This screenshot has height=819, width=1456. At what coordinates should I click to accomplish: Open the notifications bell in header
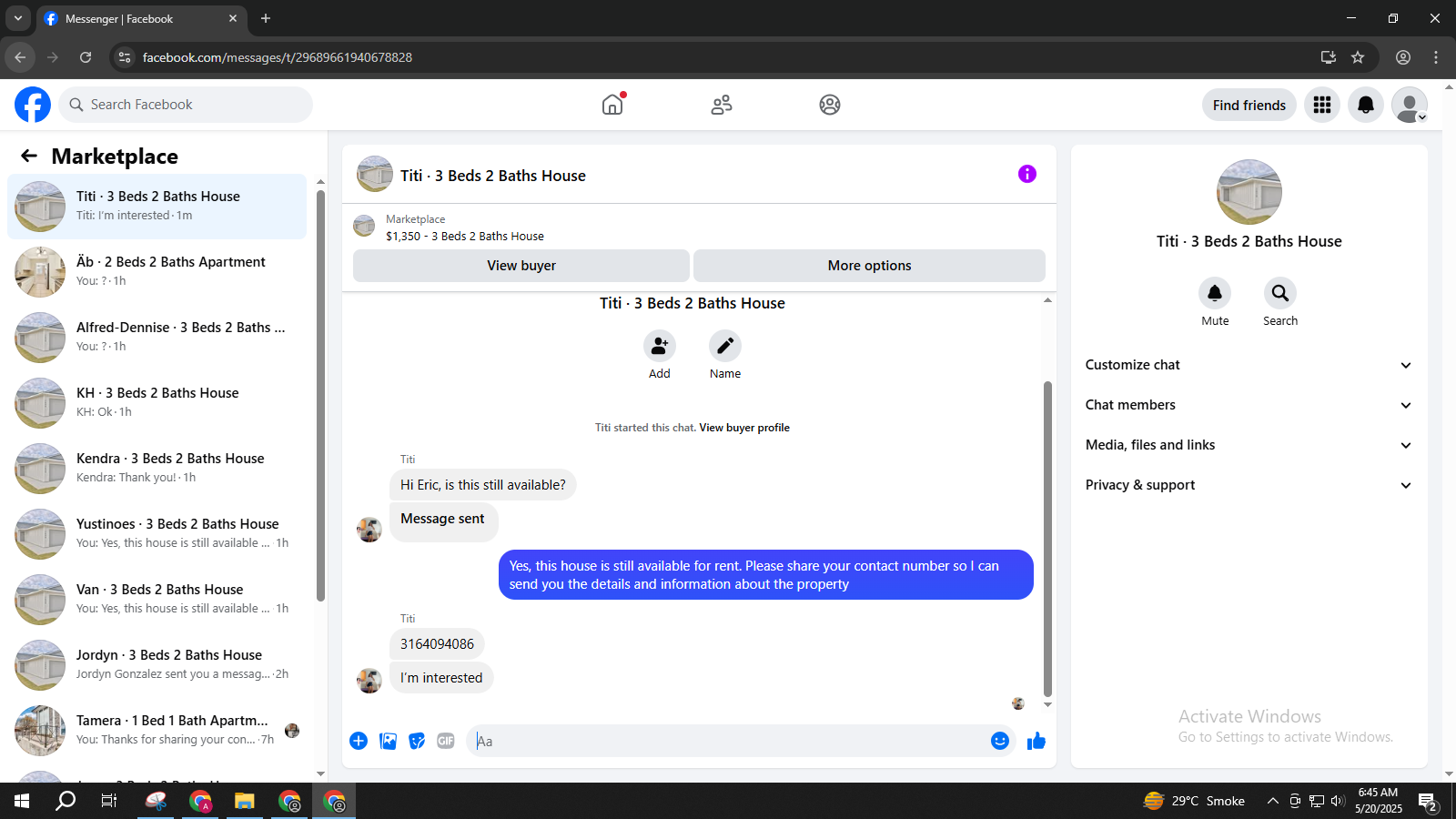click(x=1366, y=105)
